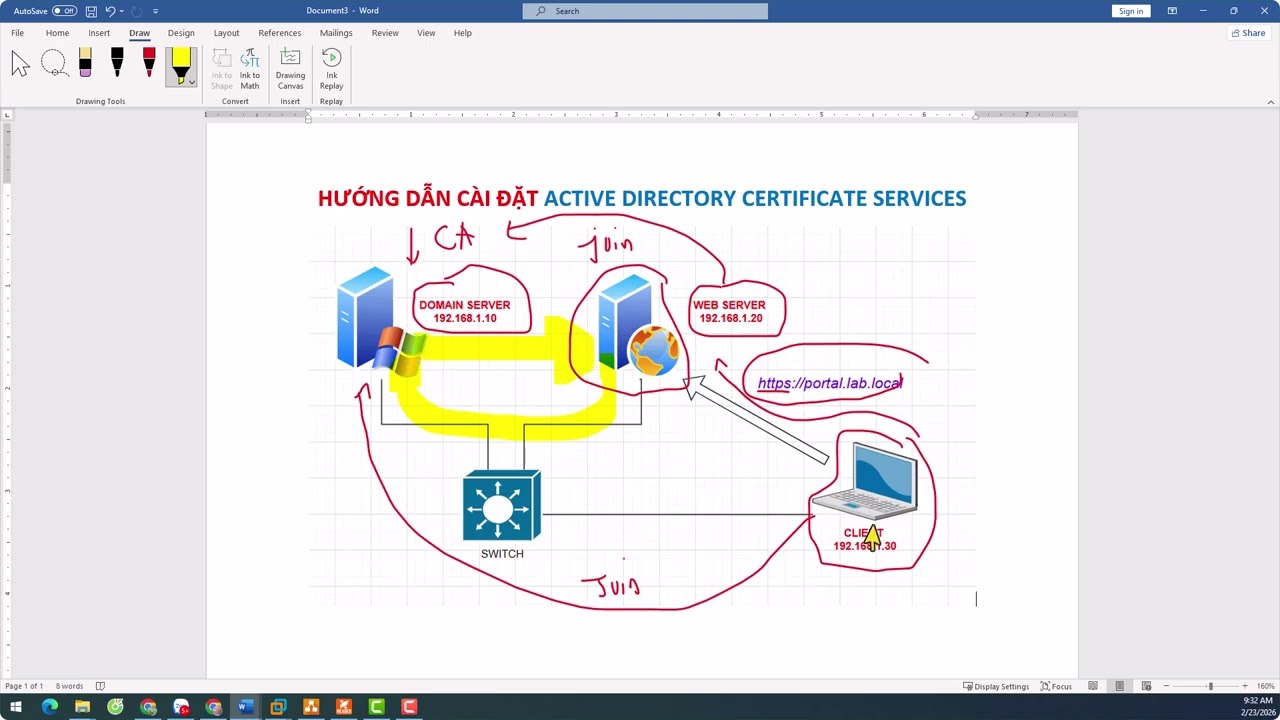1280x720 pixels.
Task: Open Customize Quick Access Toolbar menu
Action: 156,11
